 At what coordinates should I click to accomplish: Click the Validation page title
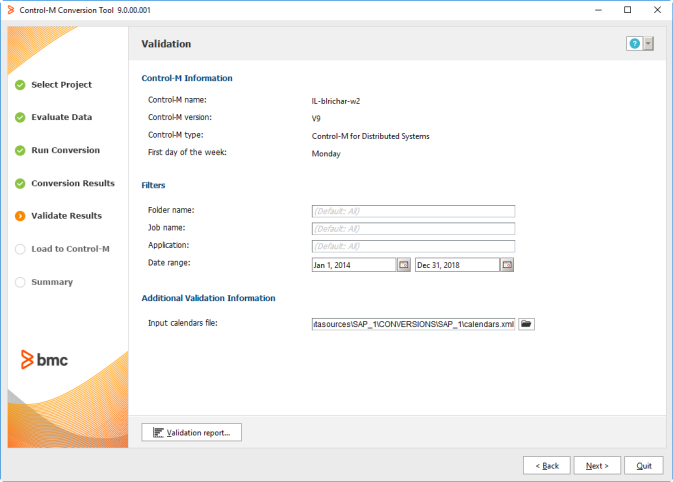(166, 44)
